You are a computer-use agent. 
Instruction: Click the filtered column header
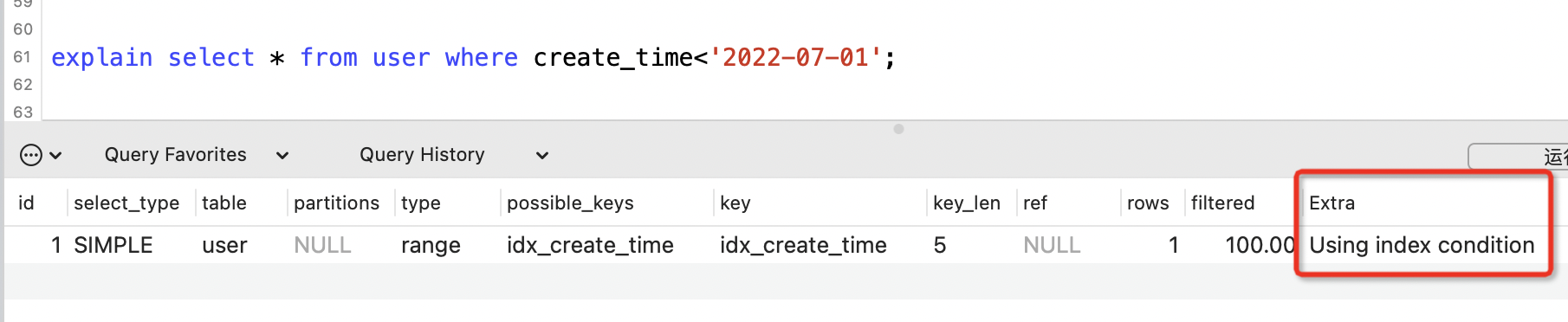(x=1222, y=203)
